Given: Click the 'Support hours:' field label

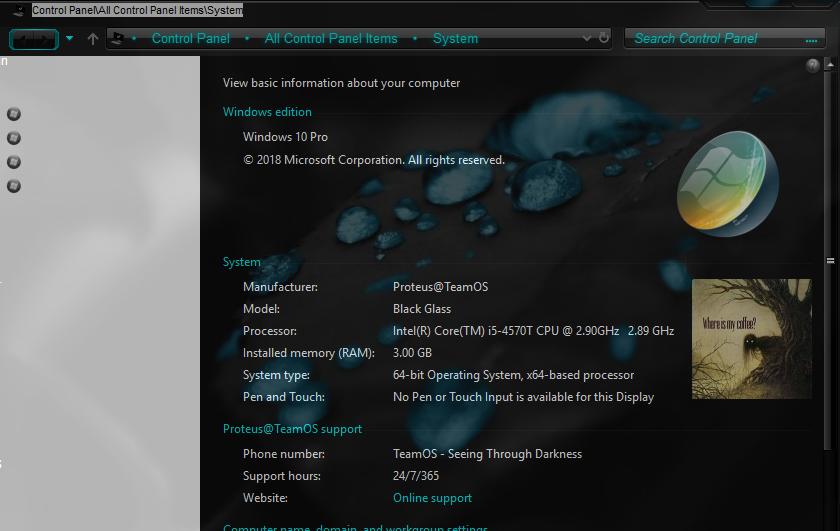Looking at the screenshot, I should (282, 476).
